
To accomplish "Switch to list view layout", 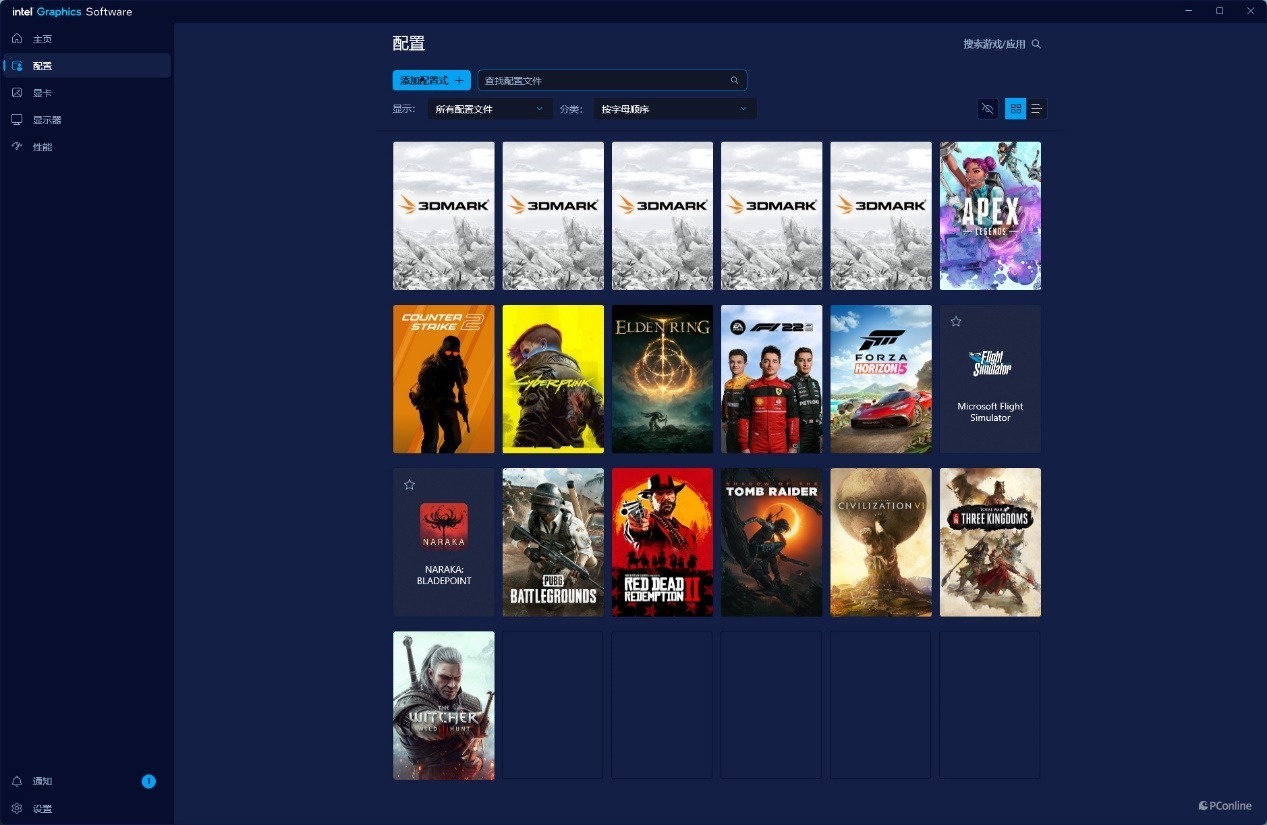I will [1037, 109].
